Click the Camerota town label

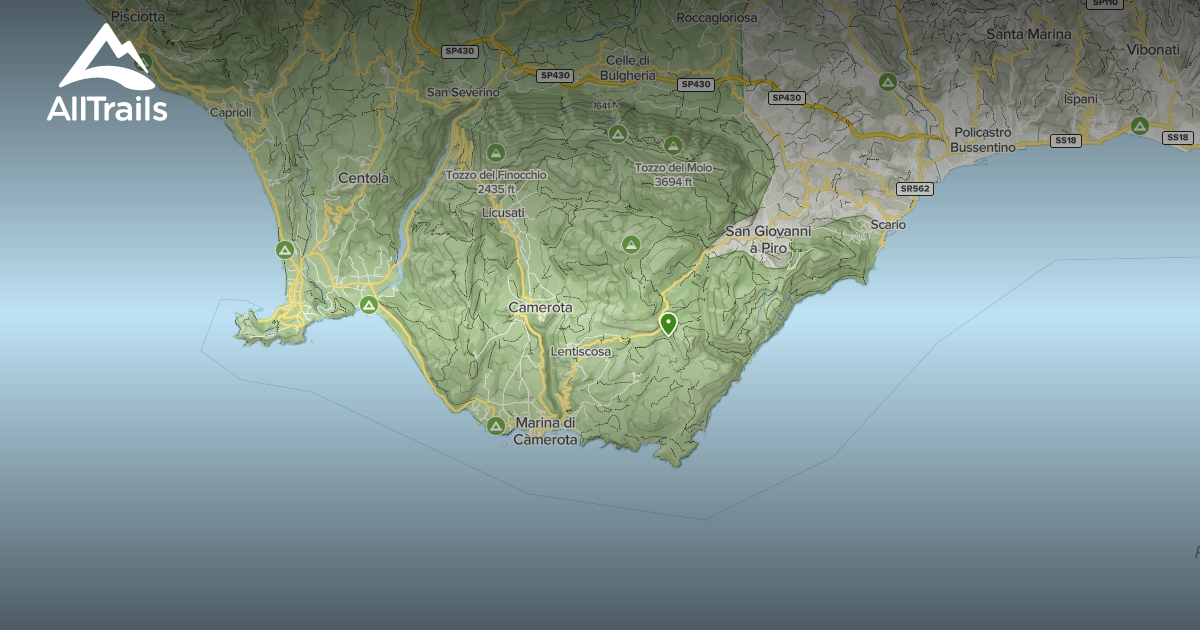click(x=540, y=308)
